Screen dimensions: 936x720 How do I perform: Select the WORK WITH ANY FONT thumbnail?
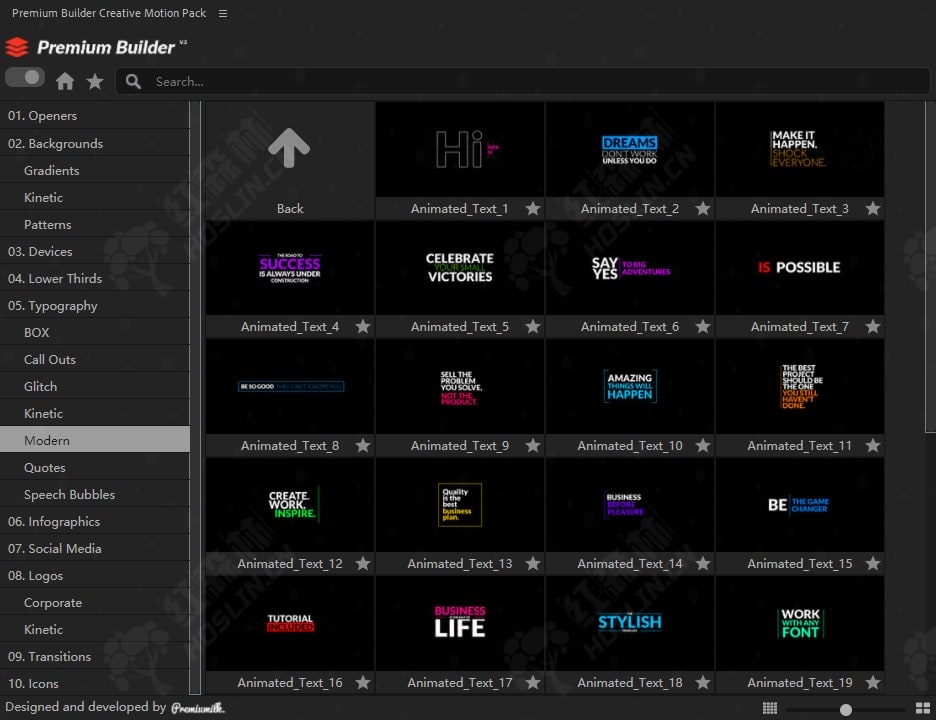click(x=800, y=623)
